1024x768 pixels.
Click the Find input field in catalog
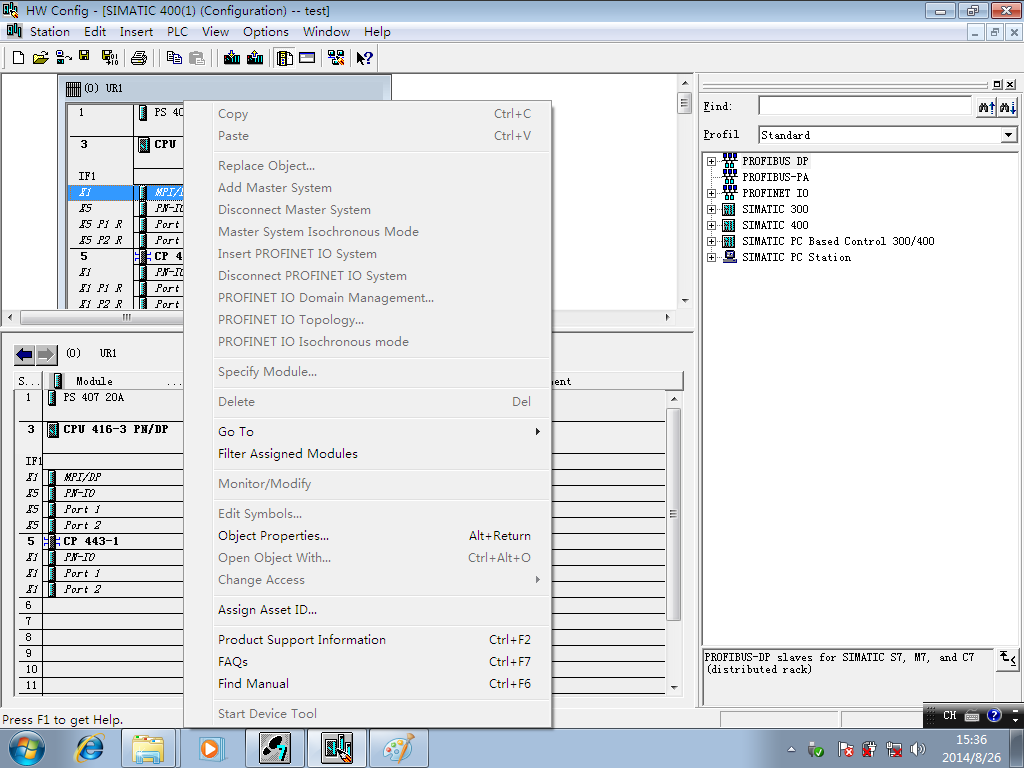[x=865, y=106]
